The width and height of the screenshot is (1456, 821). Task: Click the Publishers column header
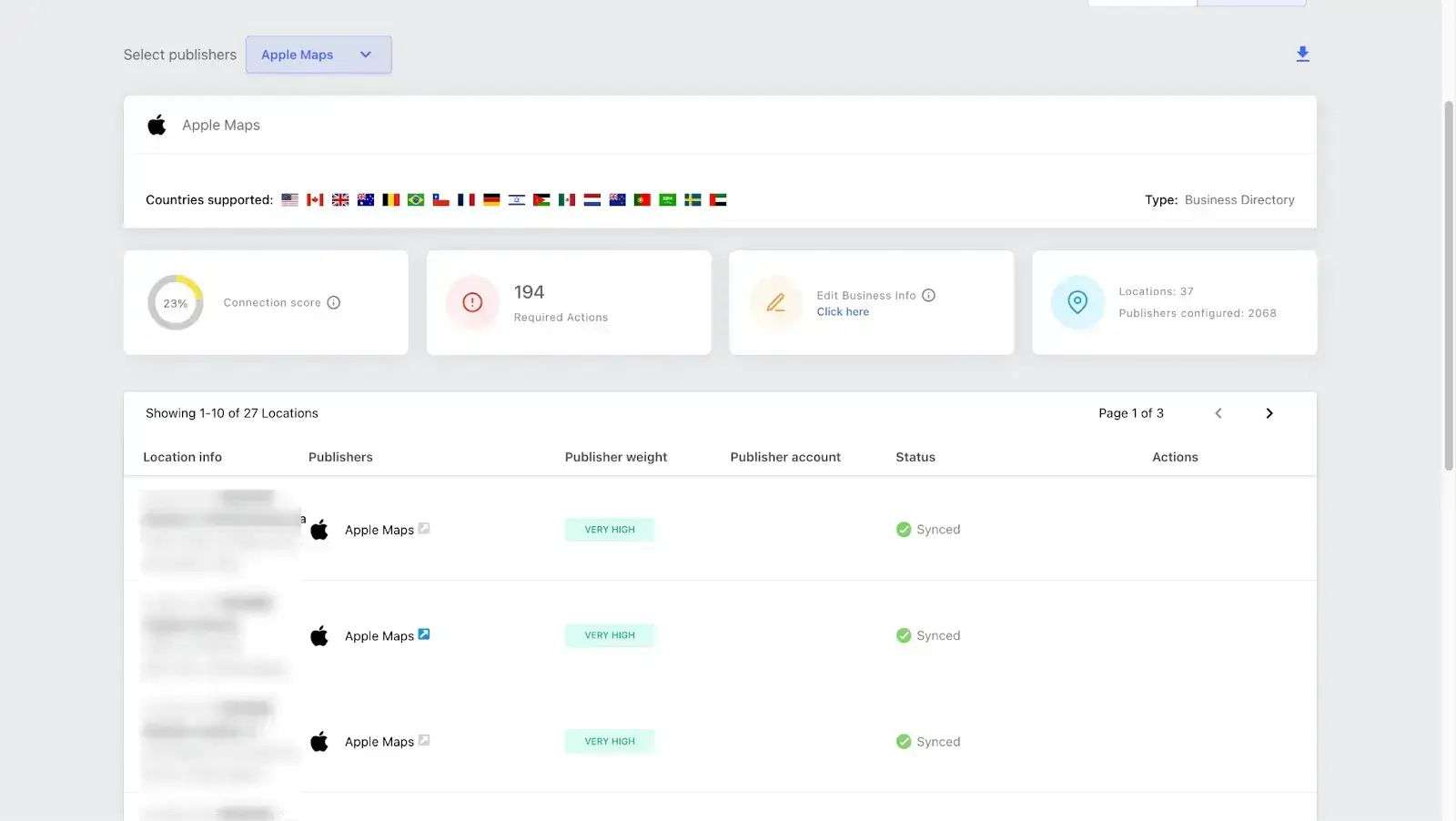click(340, 457)
